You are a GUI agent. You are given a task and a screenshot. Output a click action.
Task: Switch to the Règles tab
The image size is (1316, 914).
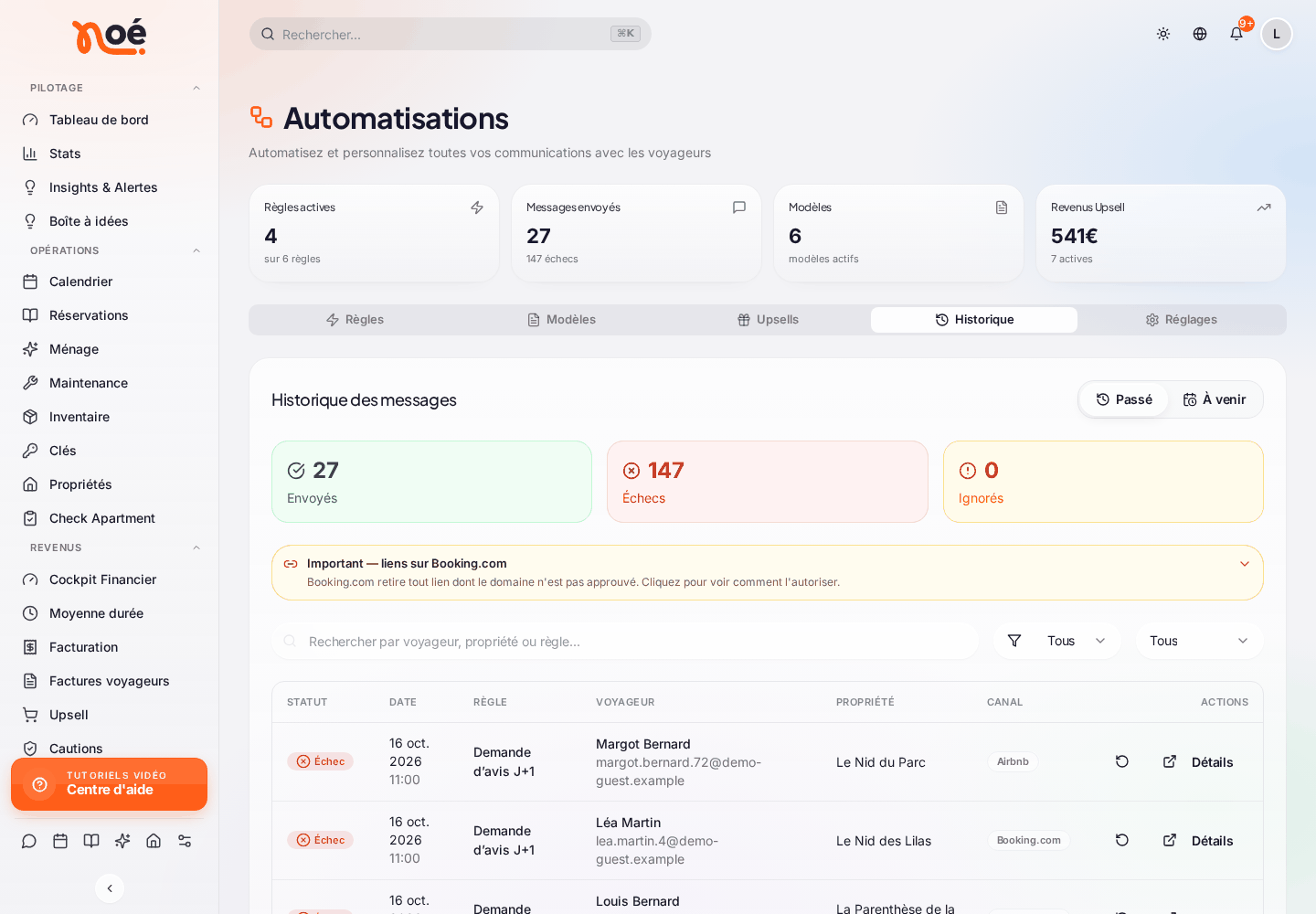[355, 320]
